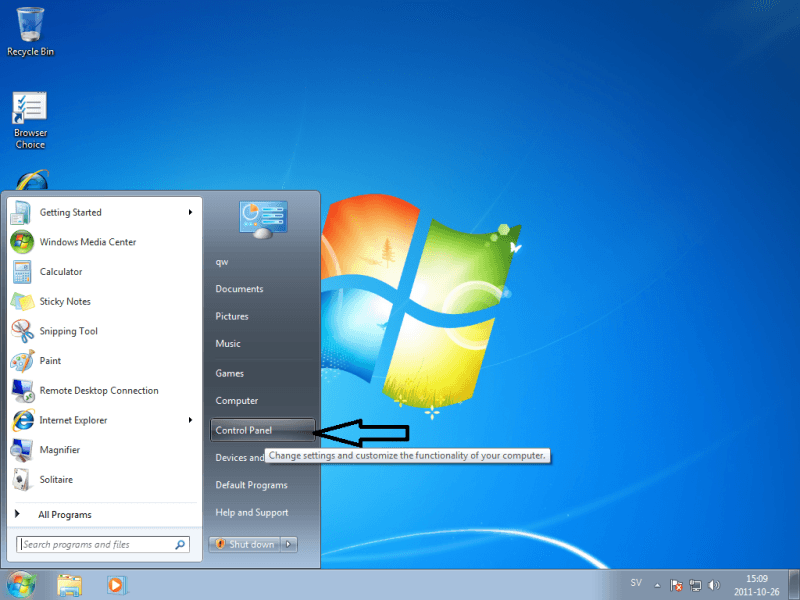Select the Solitaire label
Image resolution: width=800 pixels, height=600 pixels.
point(56,480)
